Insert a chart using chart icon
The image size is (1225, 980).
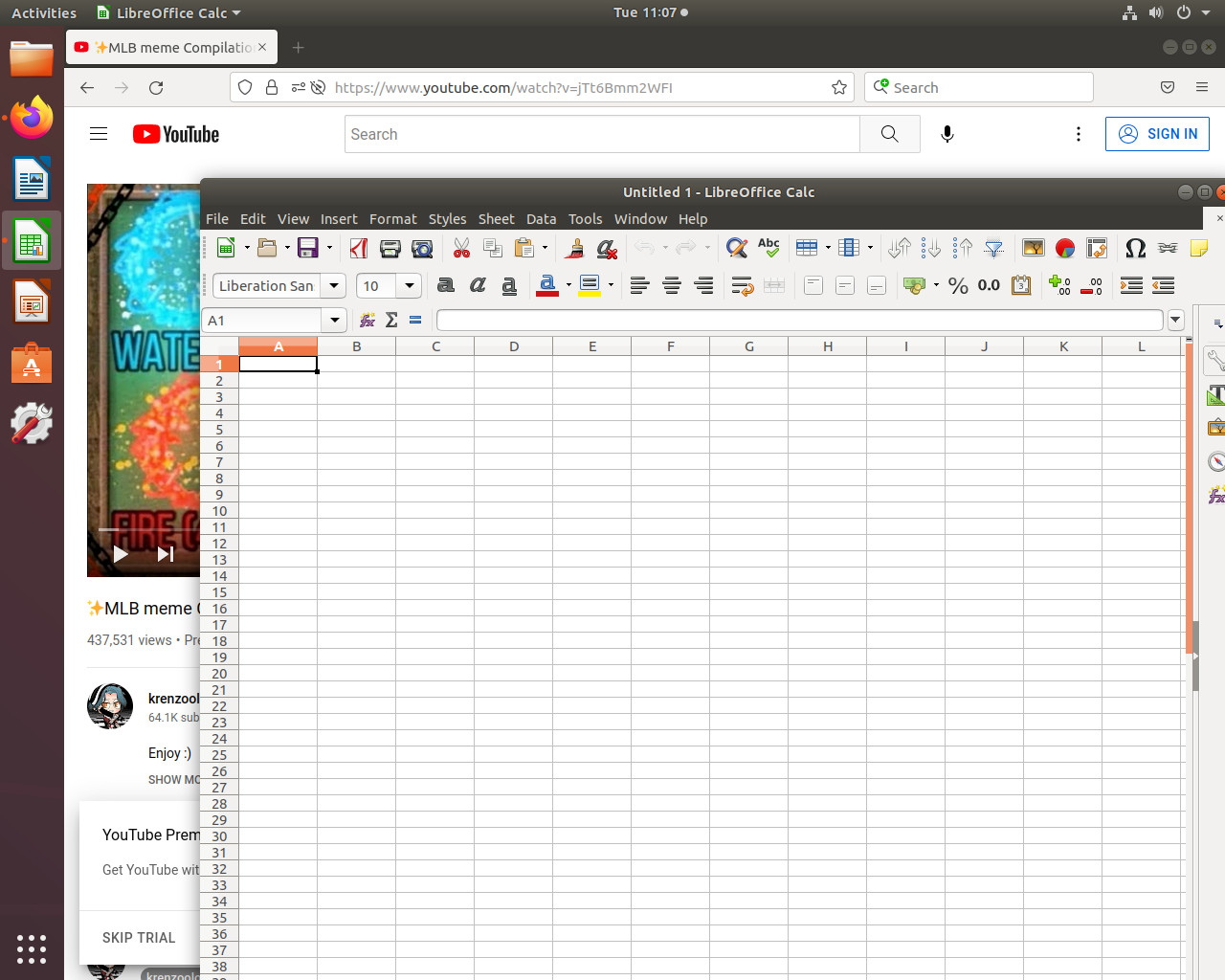click(1065, 249)
